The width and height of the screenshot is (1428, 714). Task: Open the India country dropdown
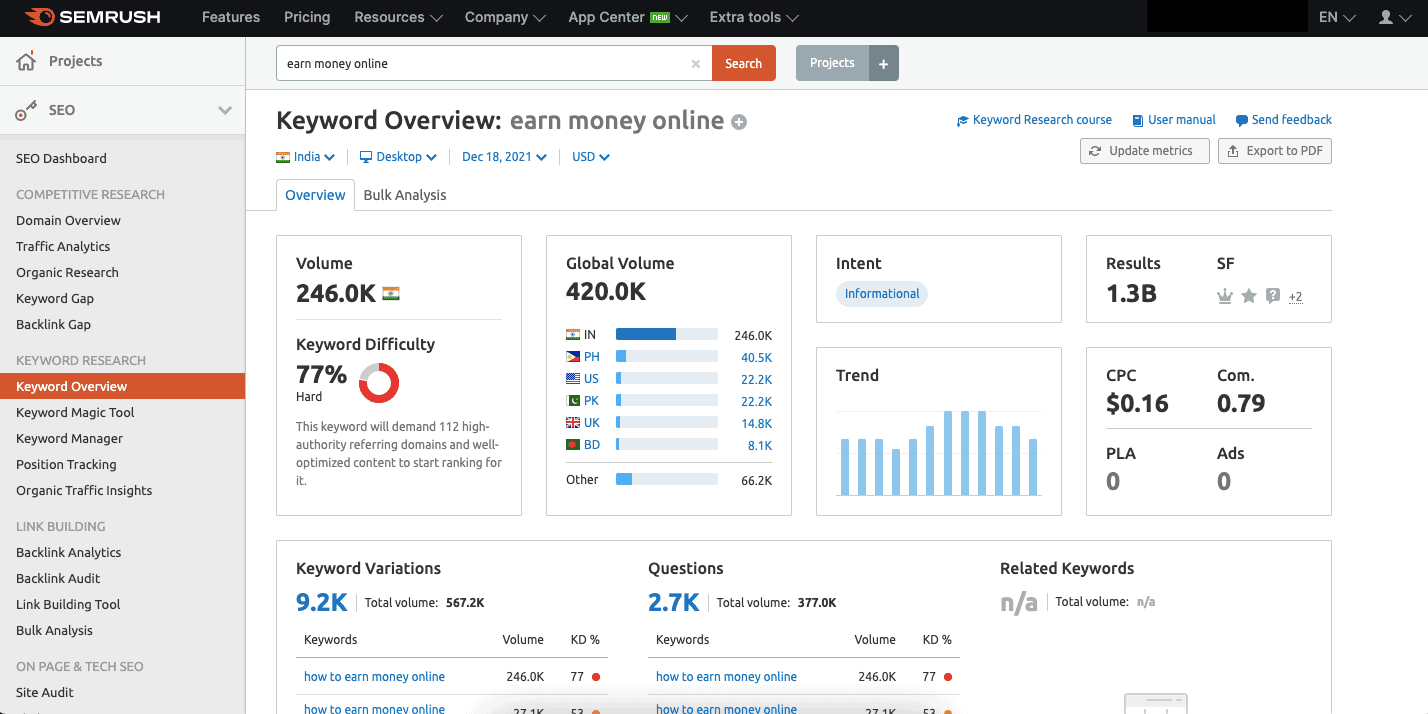(x=305, y=157)
